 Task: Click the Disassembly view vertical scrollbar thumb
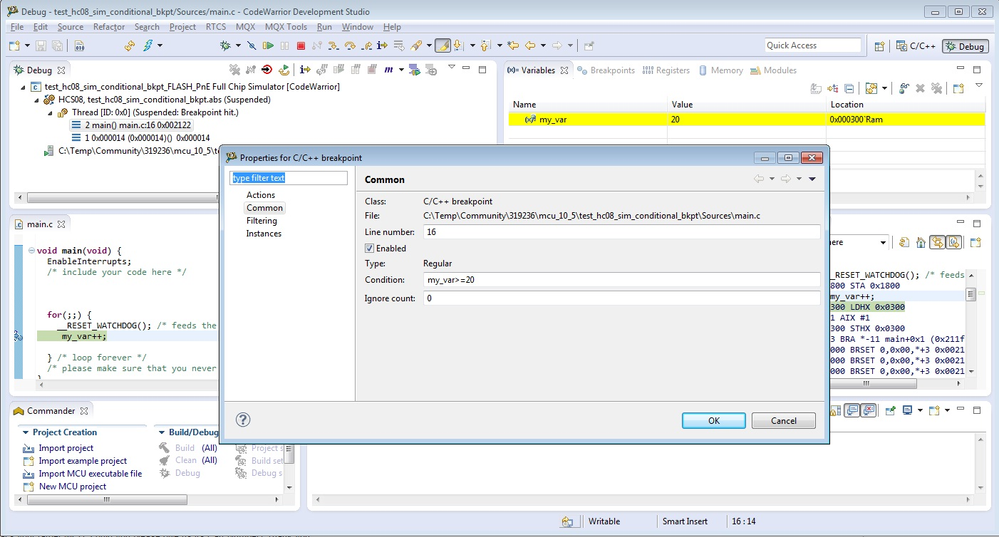tap(971, 294)
